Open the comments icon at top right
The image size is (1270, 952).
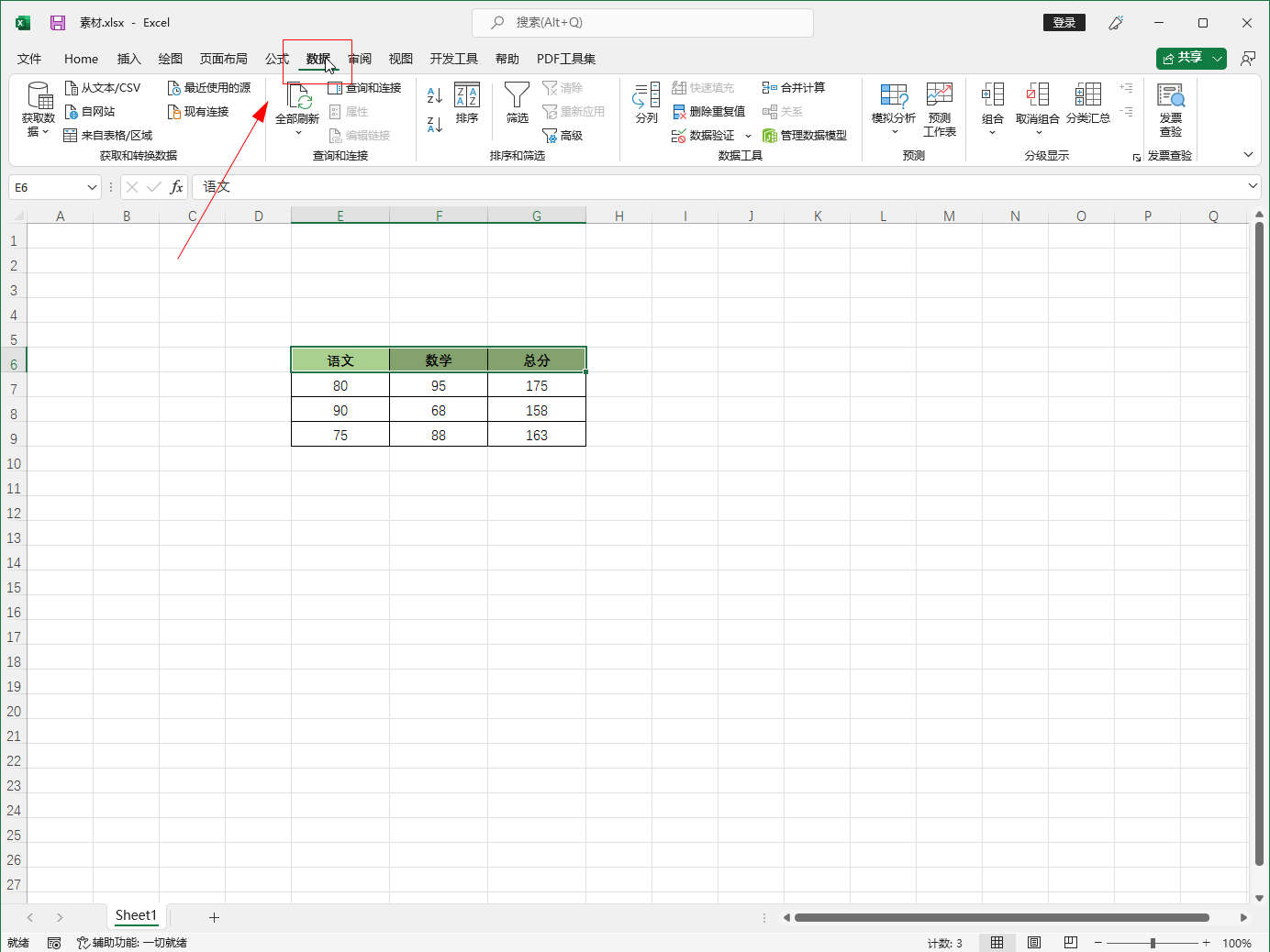1248,59
